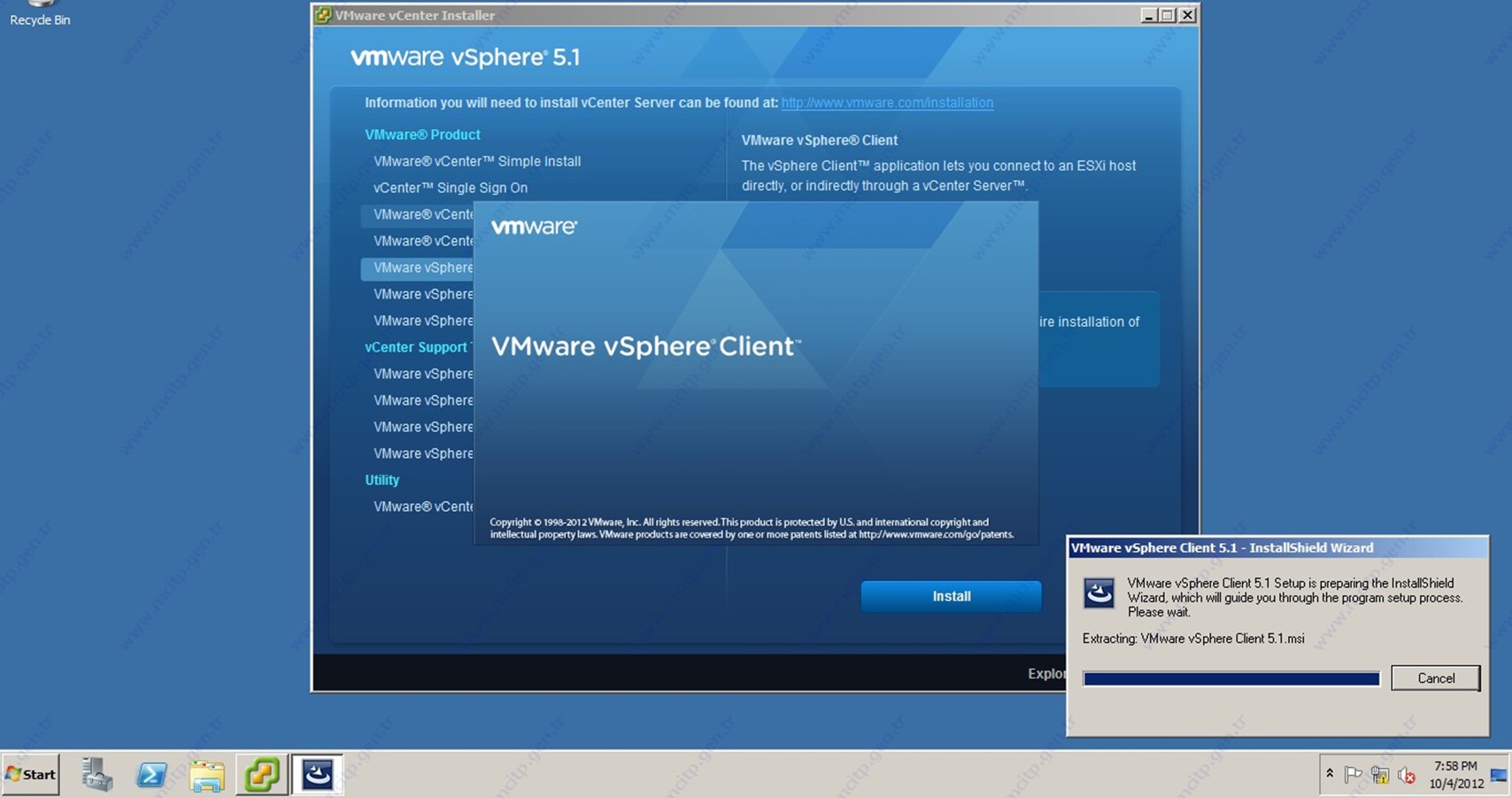1512x798 pixels.
Task: Switch to VMware vCenter Installer taskbar icon
Action: point(262,775)
